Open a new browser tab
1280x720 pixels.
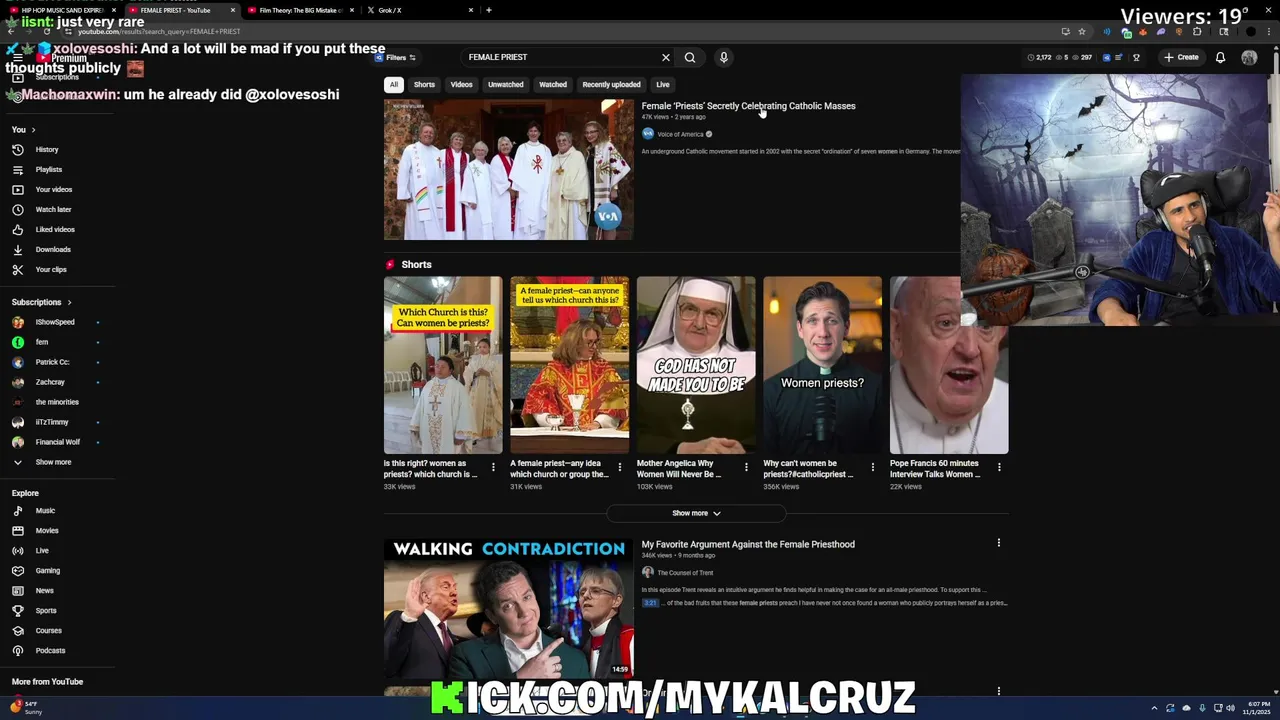tap(488, 10)
